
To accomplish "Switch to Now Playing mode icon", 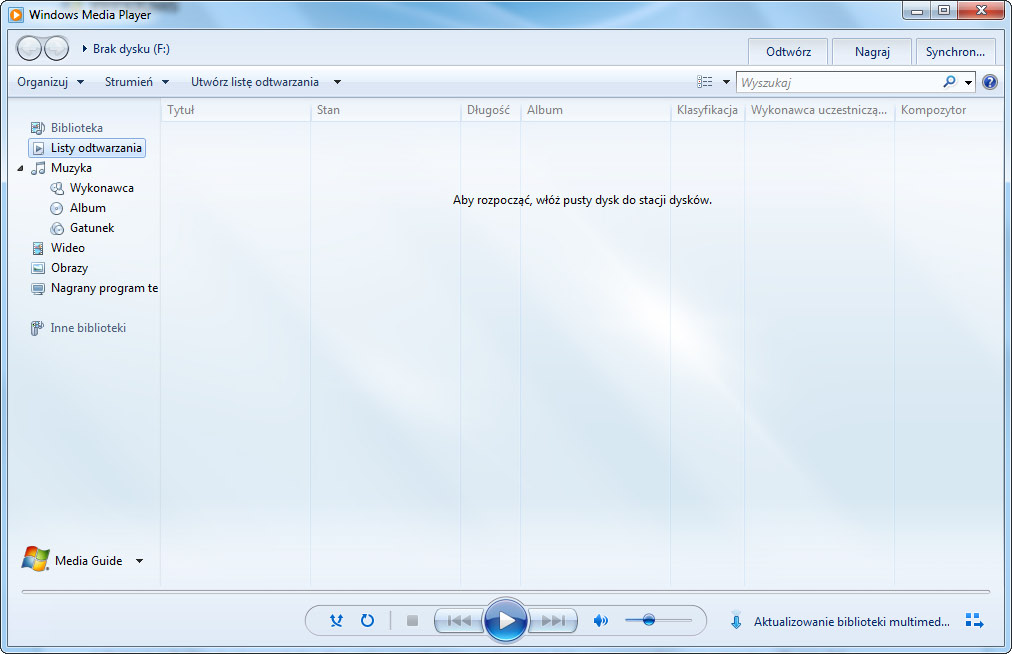I will [x=975, y=620].
